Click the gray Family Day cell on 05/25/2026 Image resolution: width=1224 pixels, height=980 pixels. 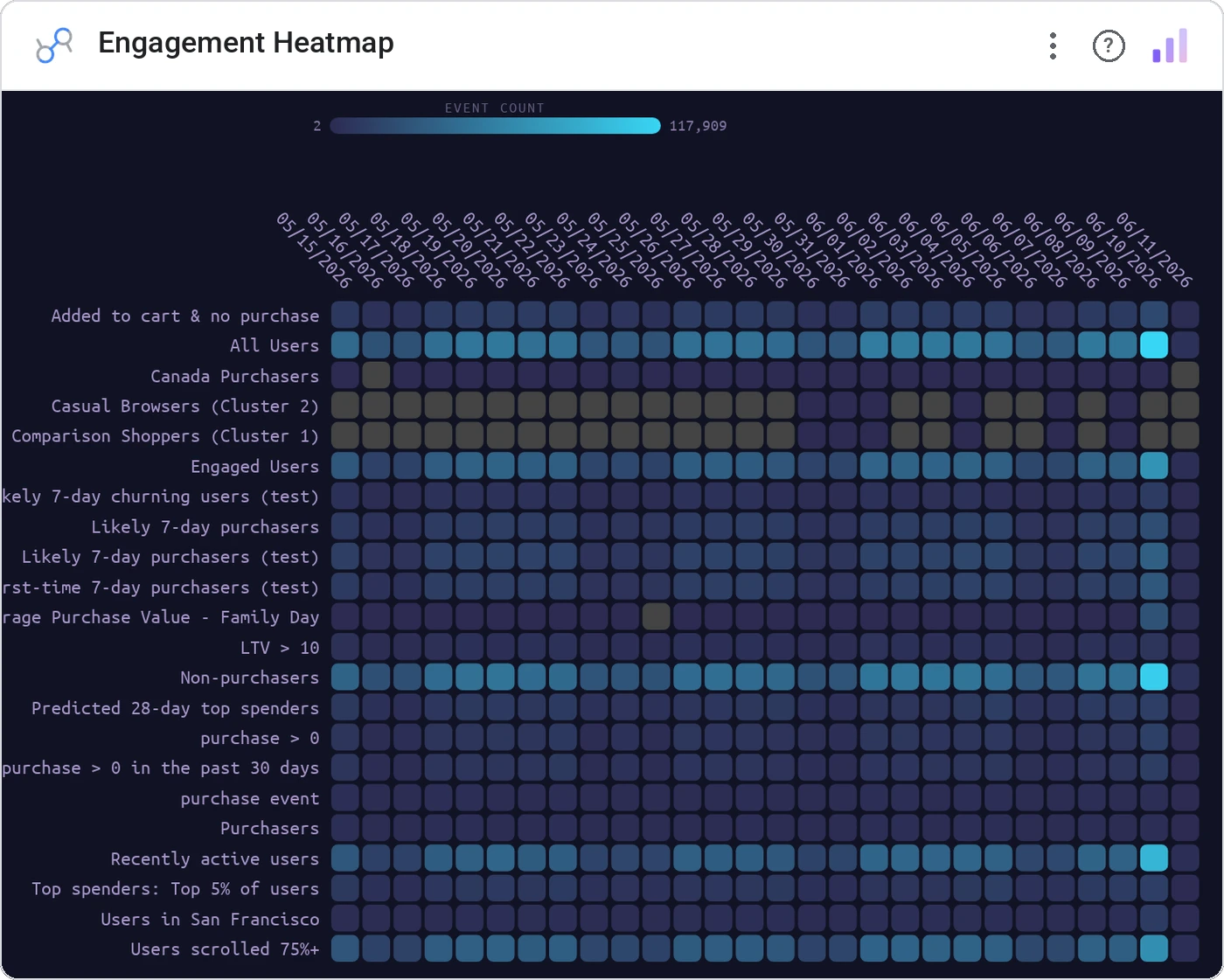tap(657, 616)
